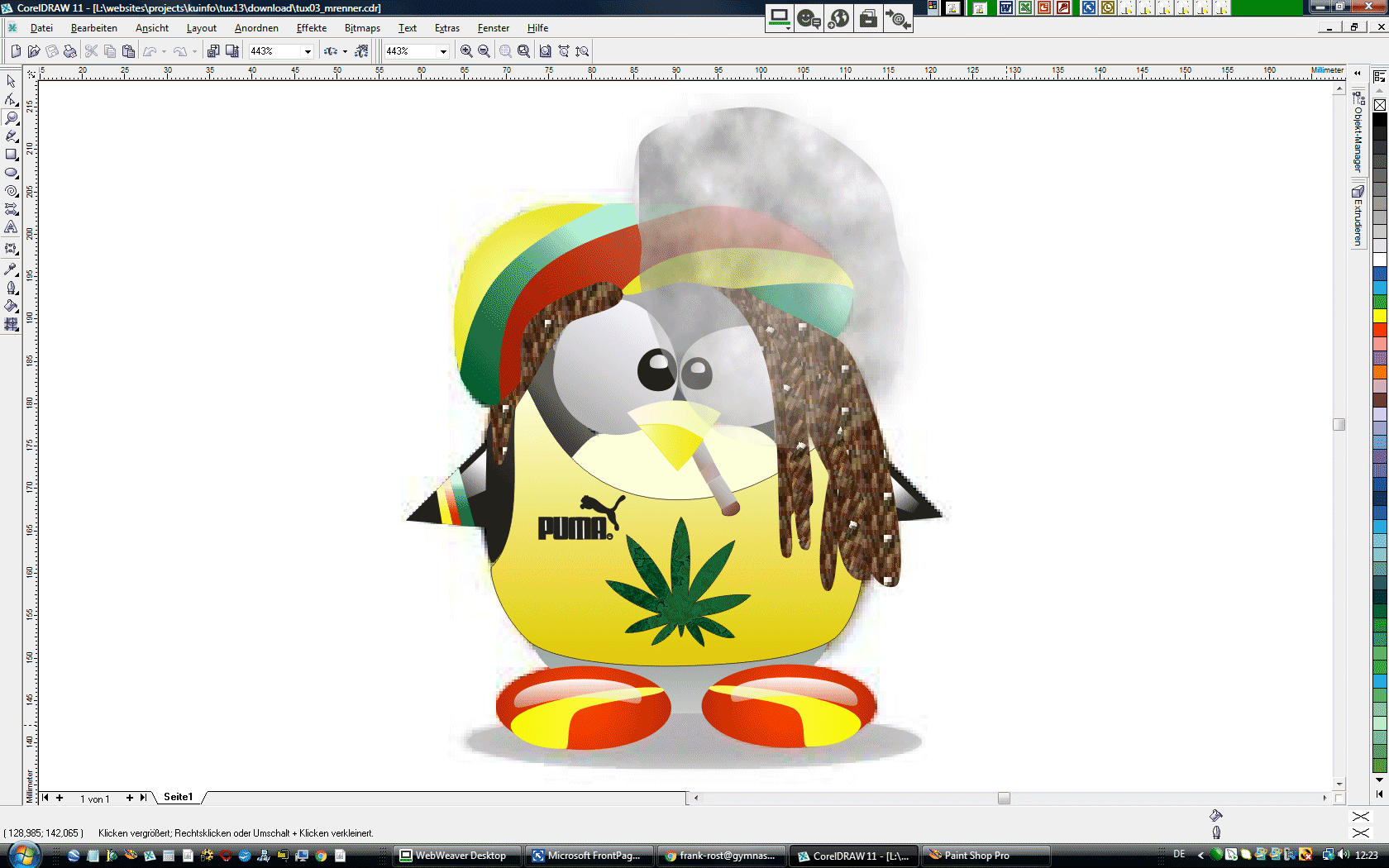Click the Cut scissors icon
Viewport: 1389px width, 868px height.
[92, 51]
